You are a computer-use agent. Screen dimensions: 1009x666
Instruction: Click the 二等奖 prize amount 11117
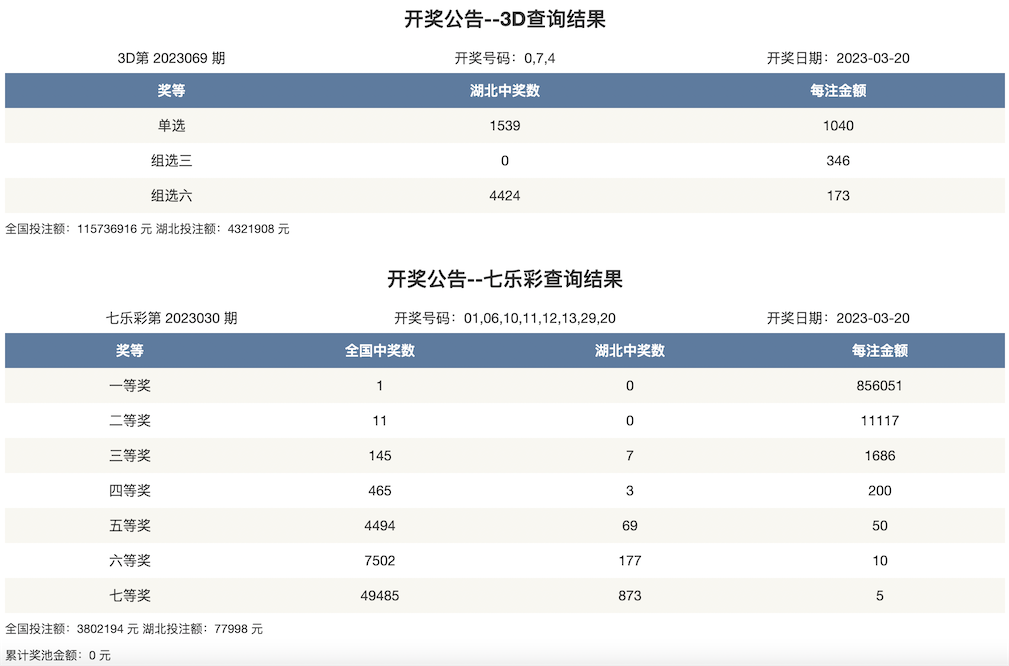880,421
